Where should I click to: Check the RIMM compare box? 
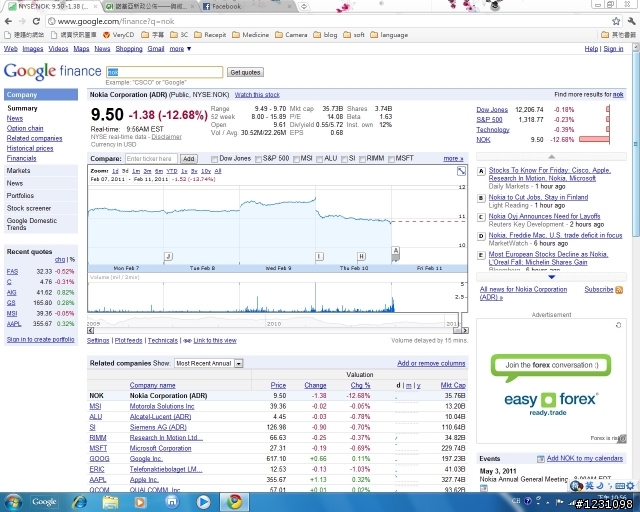coord(362,159)
